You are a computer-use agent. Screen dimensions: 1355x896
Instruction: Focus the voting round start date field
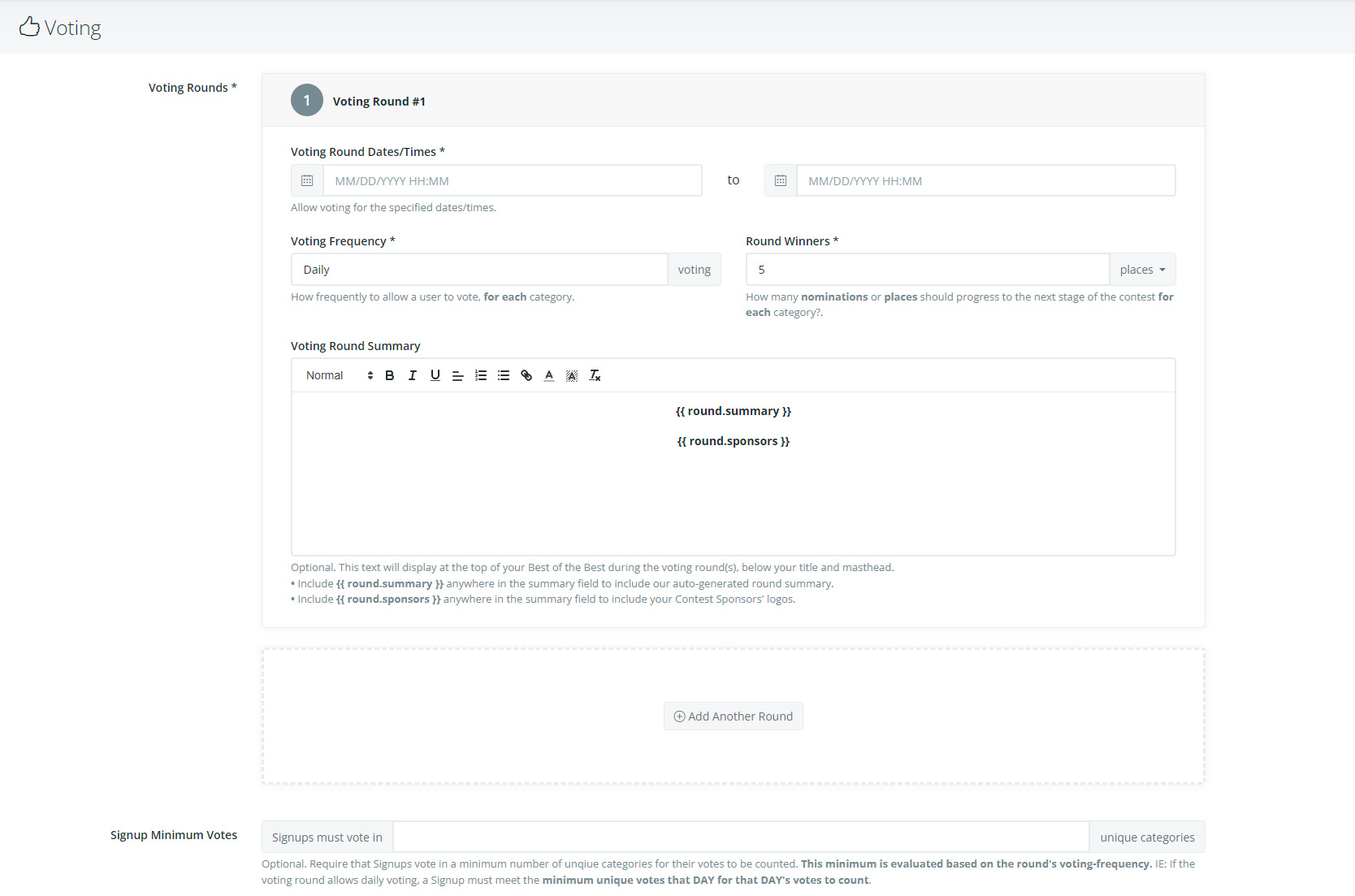tap(512, 180)
